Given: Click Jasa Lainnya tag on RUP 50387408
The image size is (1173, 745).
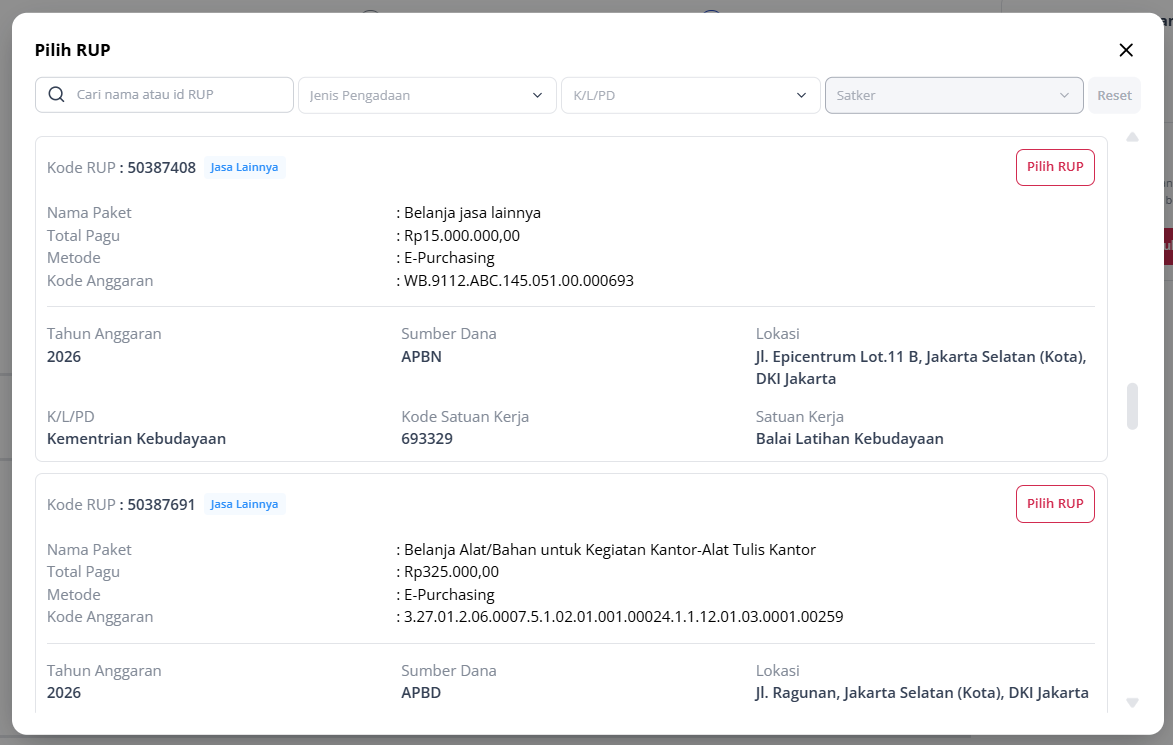Looking at the screenshot, I should pyautogui.click(x=244, y=167).
